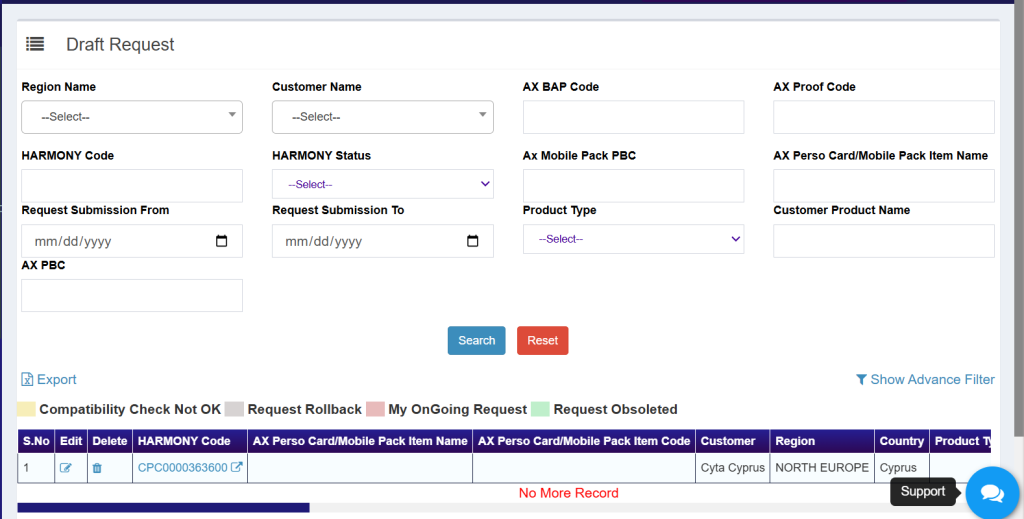Expand the Region Name dropdown
Viewport: 1024px width, 519px height.
132,117
